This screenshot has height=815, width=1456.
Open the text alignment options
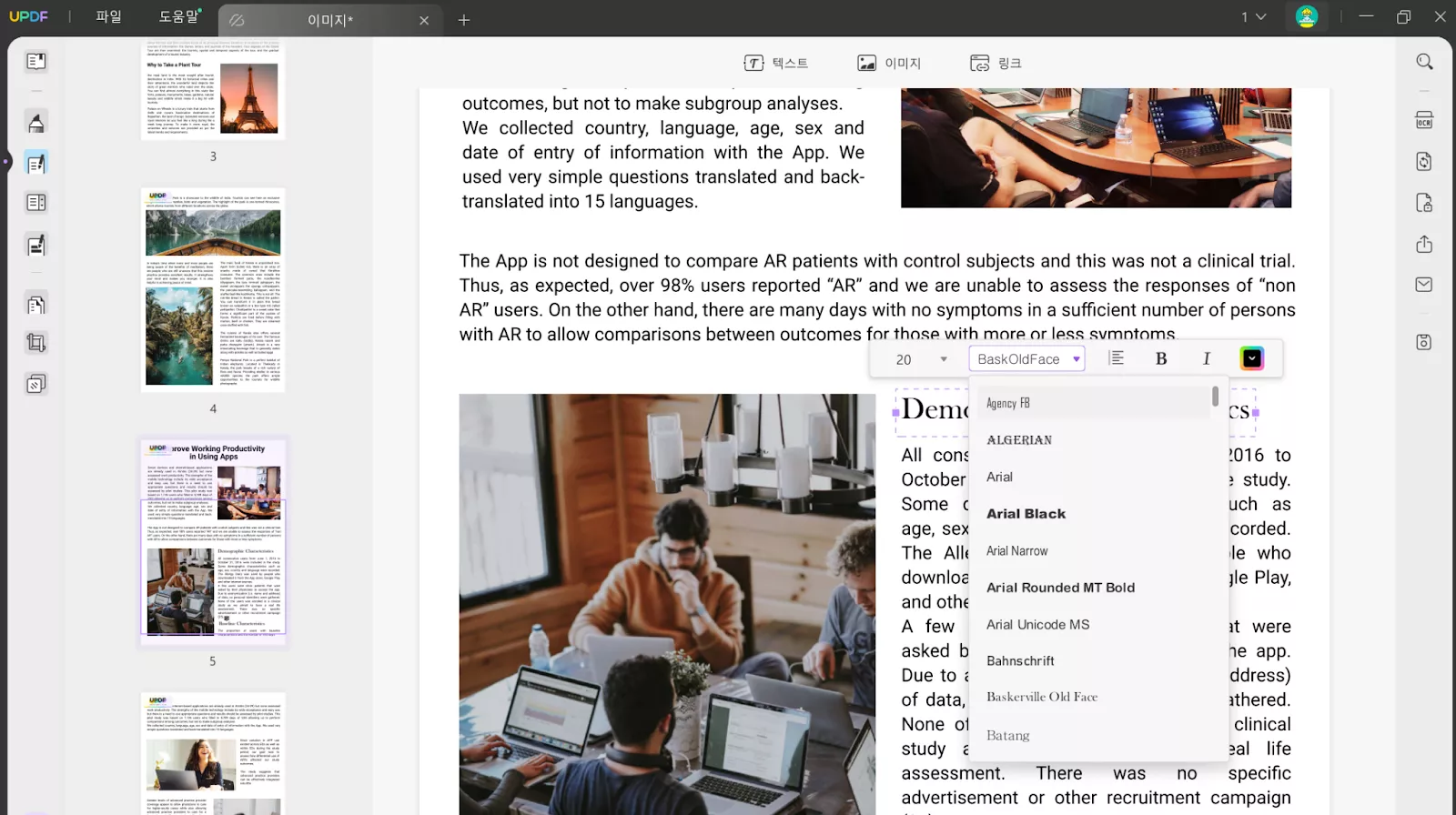pos(1117,358)
